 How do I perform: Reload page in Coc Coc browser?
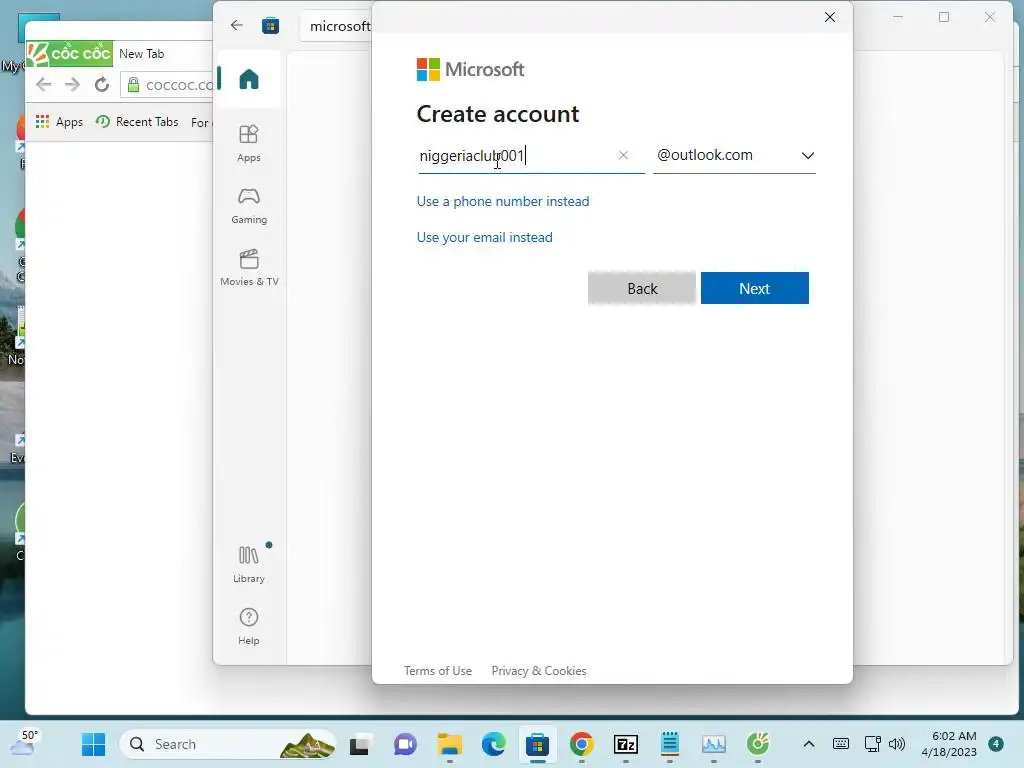pos(101,84)
